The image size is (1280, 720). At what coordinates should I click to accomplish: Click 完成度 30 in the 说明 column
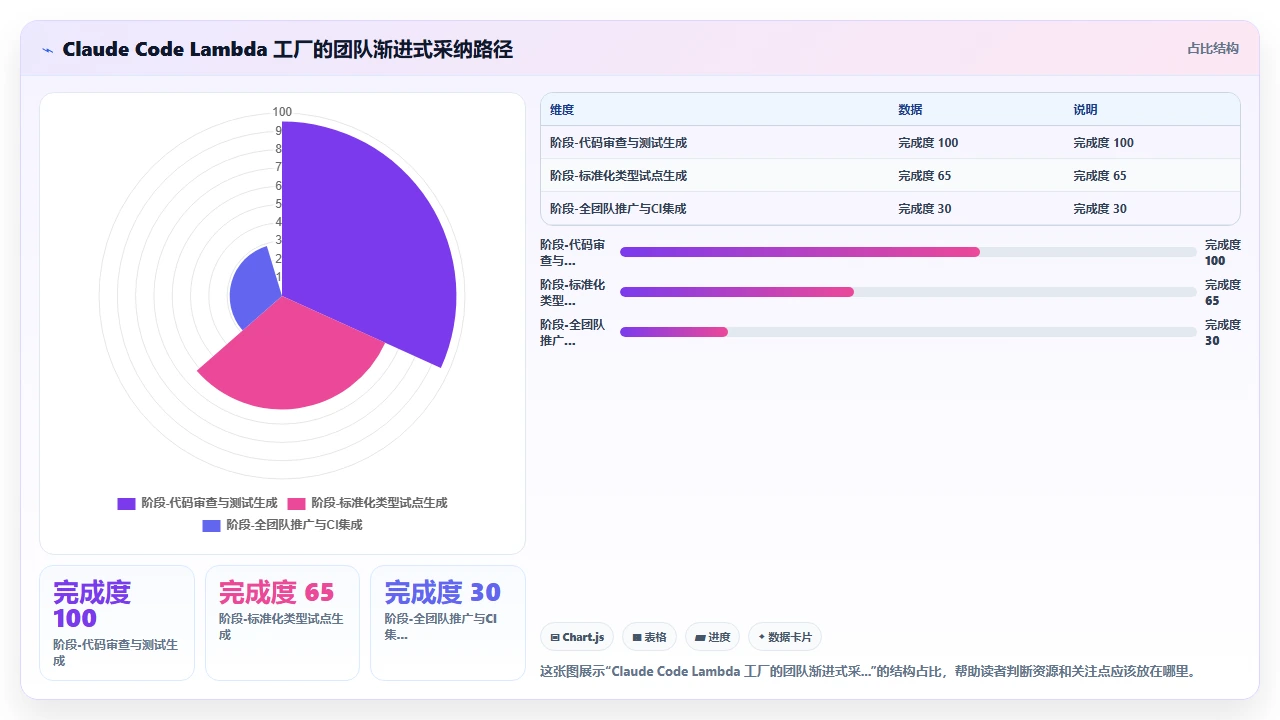1100,209
